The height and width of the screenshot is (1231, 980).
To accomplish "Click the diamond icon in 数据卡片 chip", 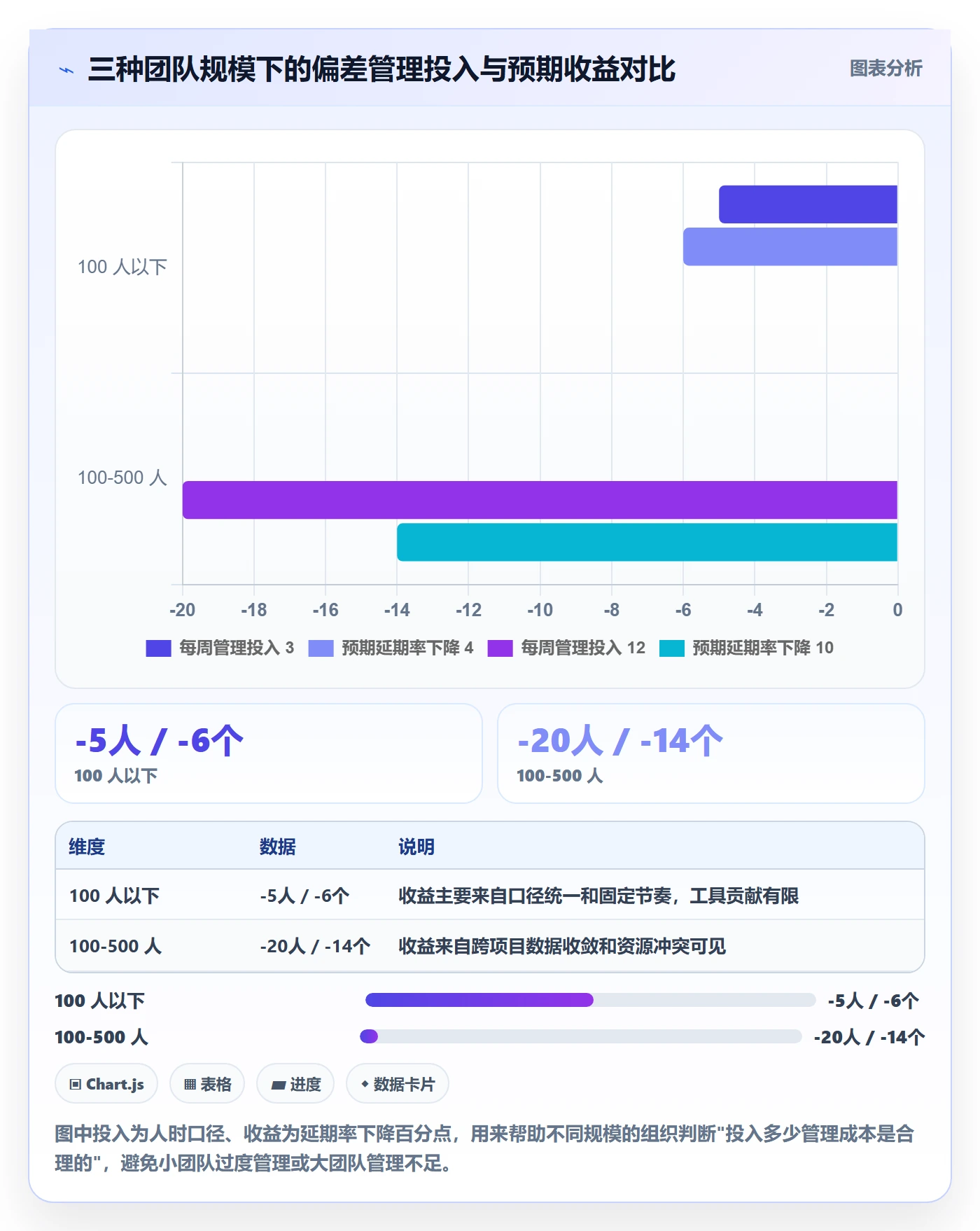I will pyautogui.click(x=365, y=1084).
